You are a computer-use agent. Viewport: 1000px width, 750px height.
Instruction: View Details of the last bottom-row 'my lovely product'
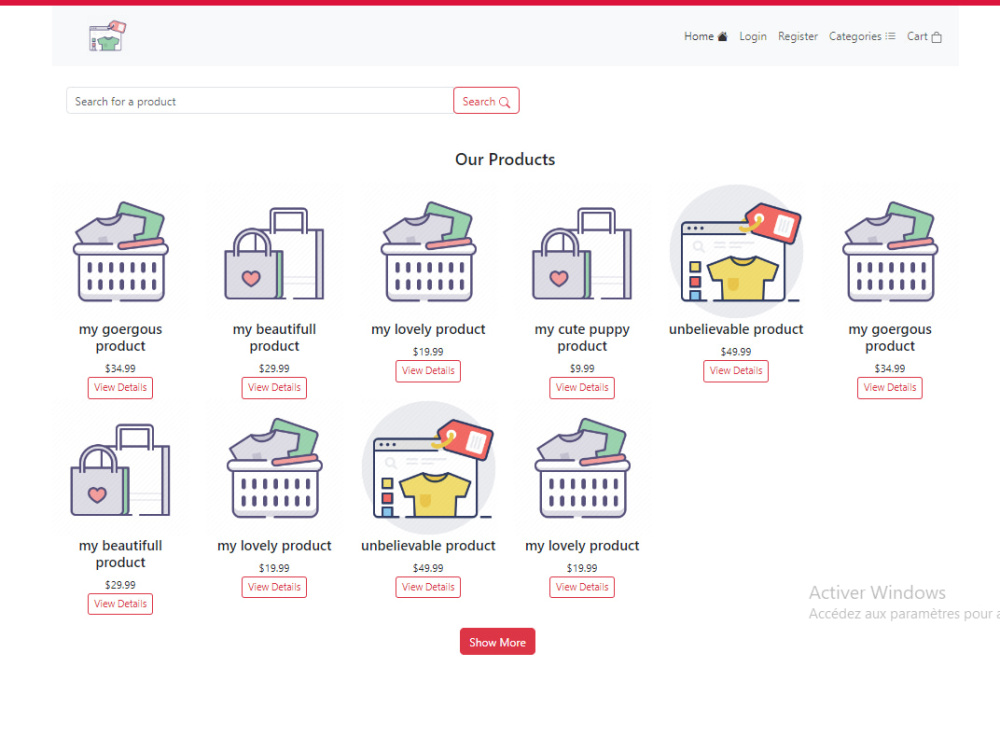[x=582, y=587]
